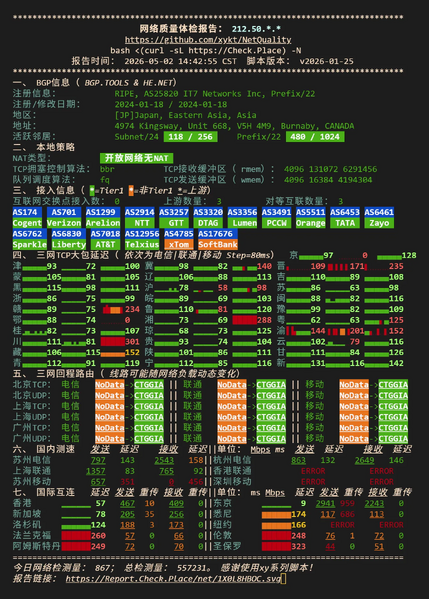Click the AT&T label
Image resolution: width=429 pixels, height=599 pixels.
105,244
